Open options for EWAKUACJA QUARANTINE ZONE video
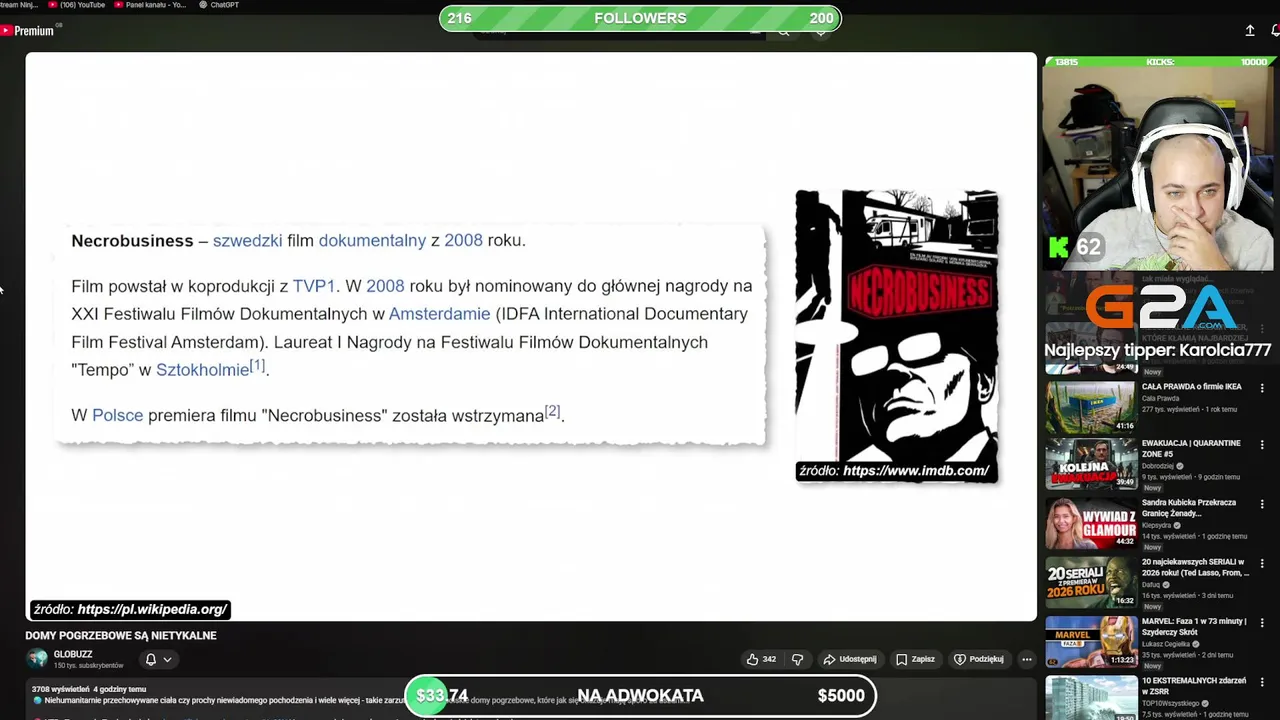The image size is (1280, 720). [x=1262, y=445]
